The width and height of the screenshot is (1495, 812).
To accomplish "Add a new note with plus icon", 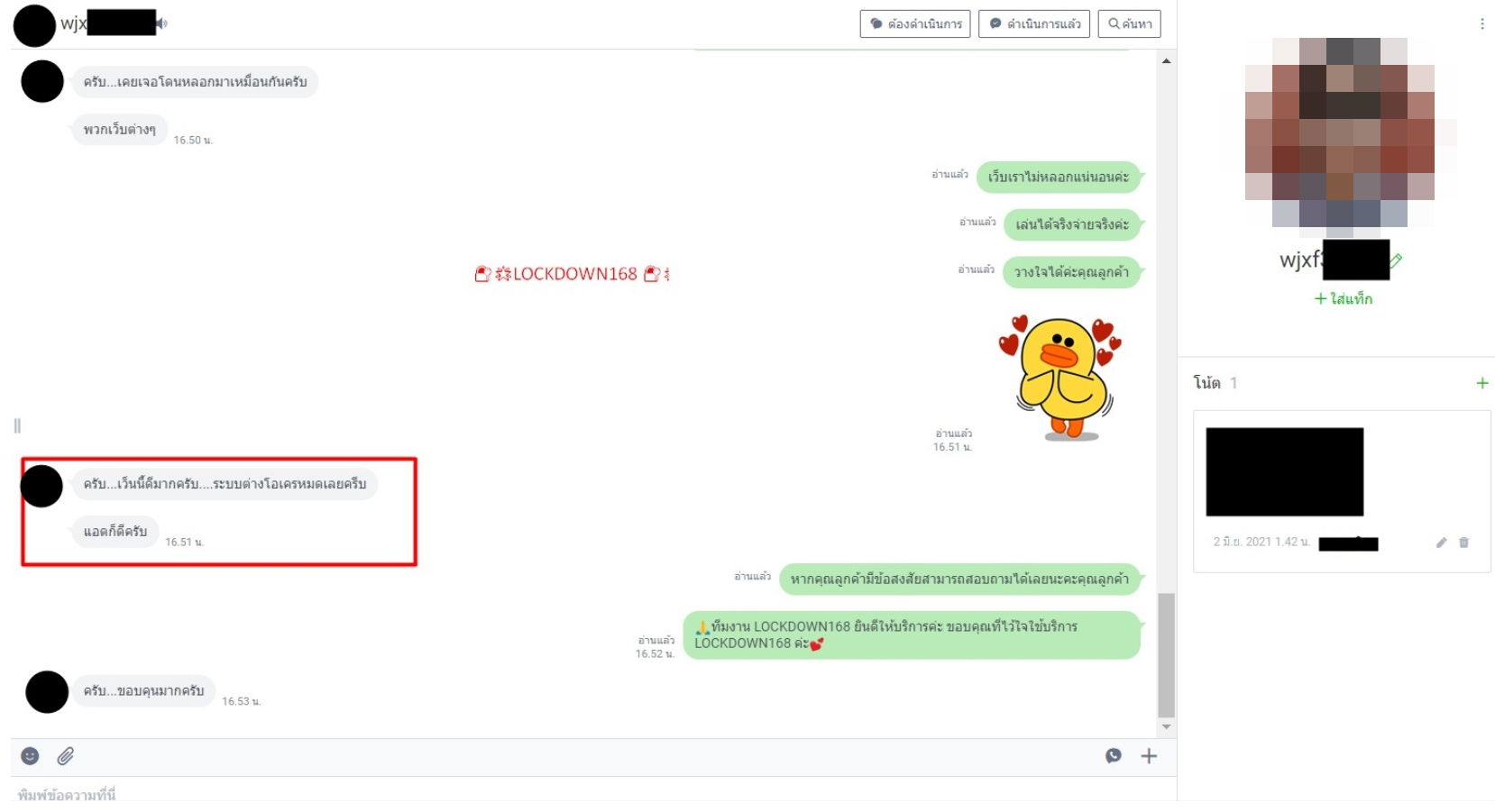I will point(1481,383).
